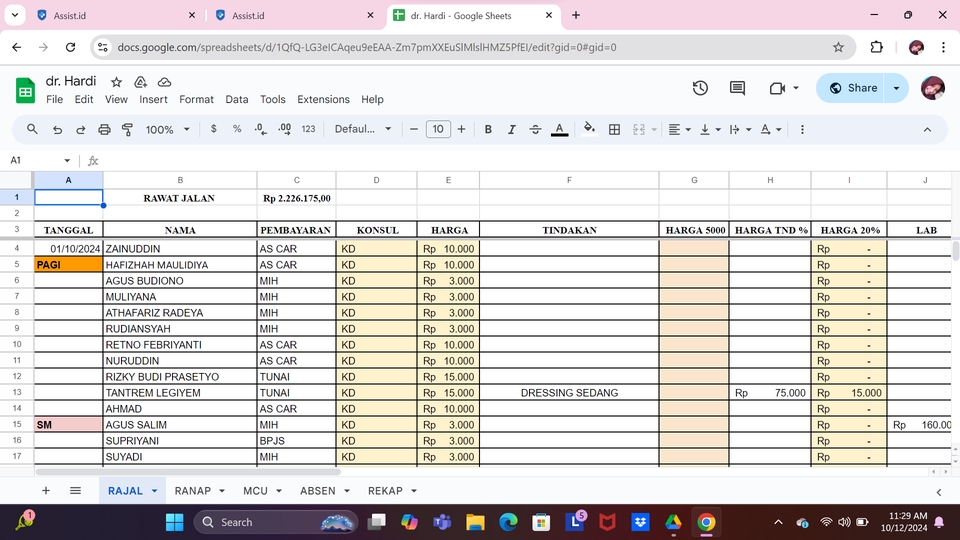Switch to the REKAP sheet tab
Image resolution: width=960 pixels, height=540 pixels.
coord(385,491)
